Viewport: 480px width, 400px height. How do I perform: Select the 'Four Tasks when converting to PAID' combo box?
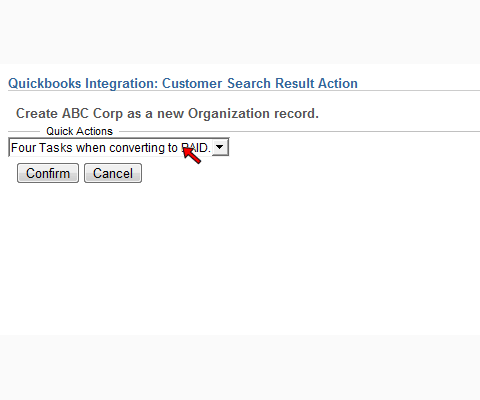coord(119,147)
